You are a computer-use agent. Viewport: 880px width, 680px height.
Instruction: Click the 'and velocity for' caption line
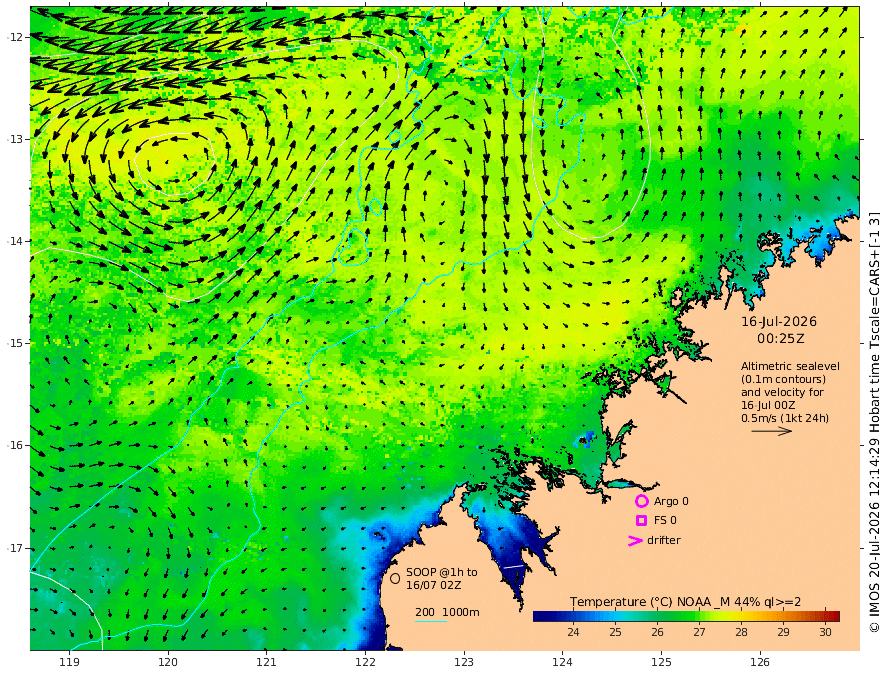782,392
